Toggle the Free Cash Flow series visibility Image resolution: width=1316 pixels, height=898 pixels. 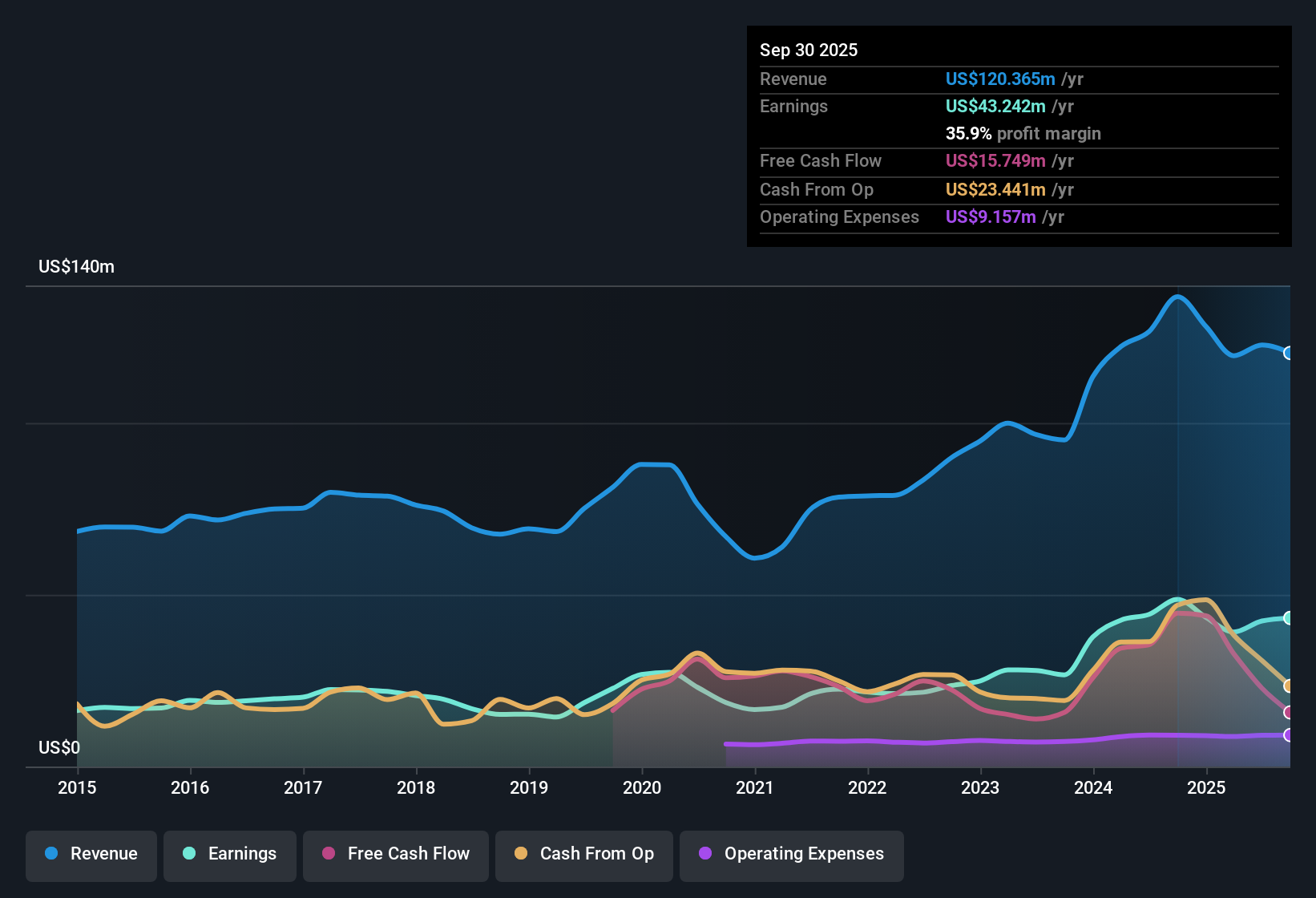[x=395, y=854]
